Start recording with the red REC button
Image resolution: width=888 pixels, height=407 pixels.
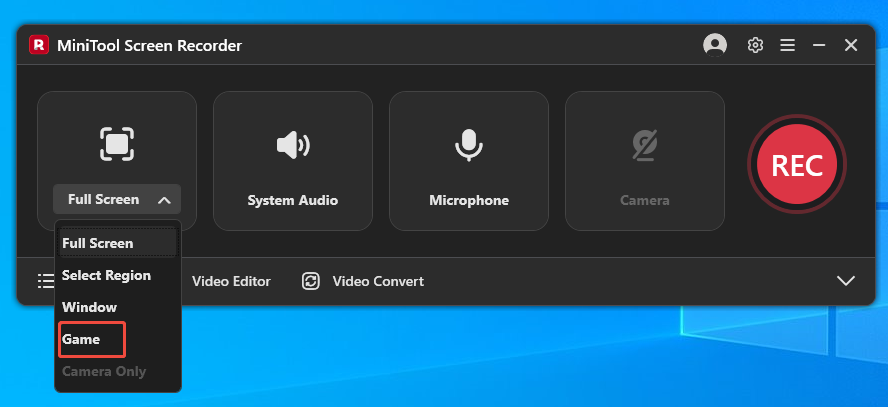(x=797, y=164)
